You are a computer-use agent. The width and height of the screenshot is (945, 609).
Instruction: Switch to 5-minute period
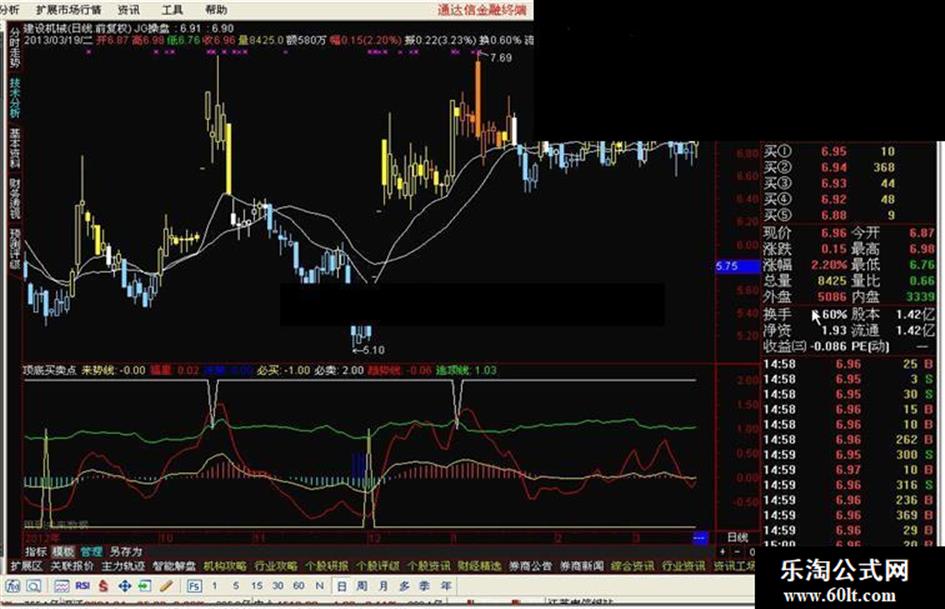pyautogui.click(x=236, y=585)
